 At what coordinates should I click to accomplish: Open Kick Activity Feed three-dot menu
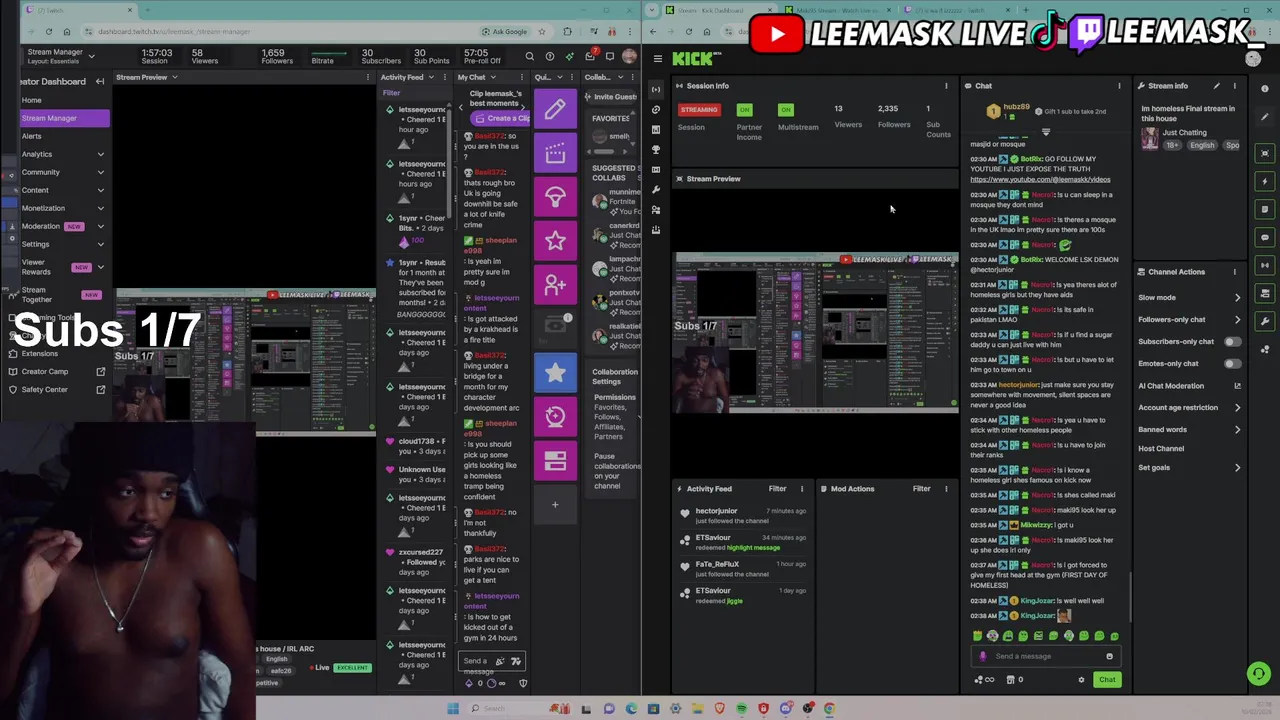pos(801,489)
